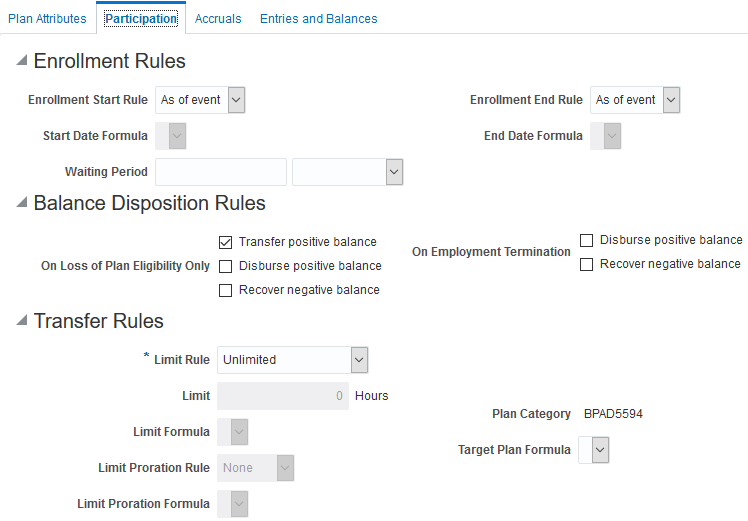Viewport: 748px width, 521px height.
Task: Select the Participation tab
Action: (141, 19)
